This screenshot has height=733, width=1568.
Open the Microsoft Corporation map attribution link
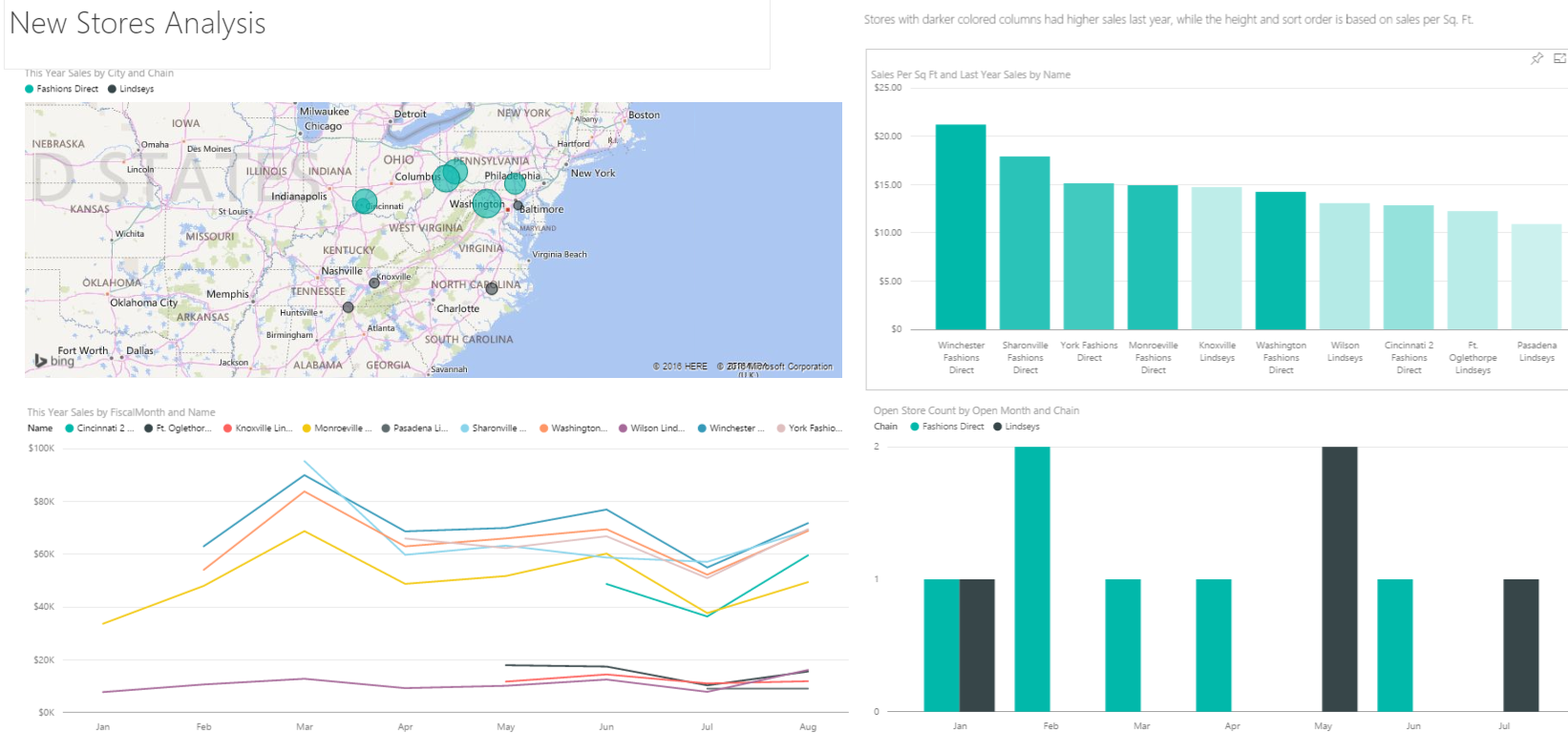click(775, 366)
